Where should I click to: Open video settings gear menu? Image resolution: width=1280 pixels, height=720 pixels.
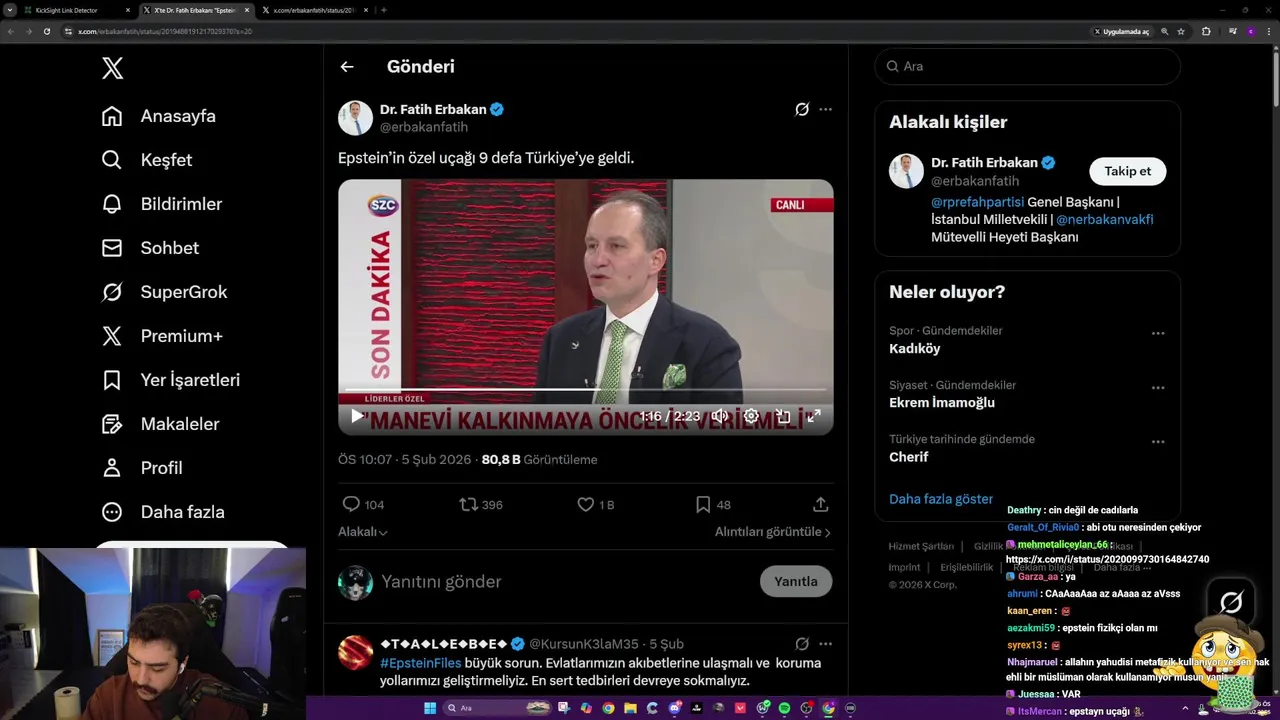tap(751, 416)
